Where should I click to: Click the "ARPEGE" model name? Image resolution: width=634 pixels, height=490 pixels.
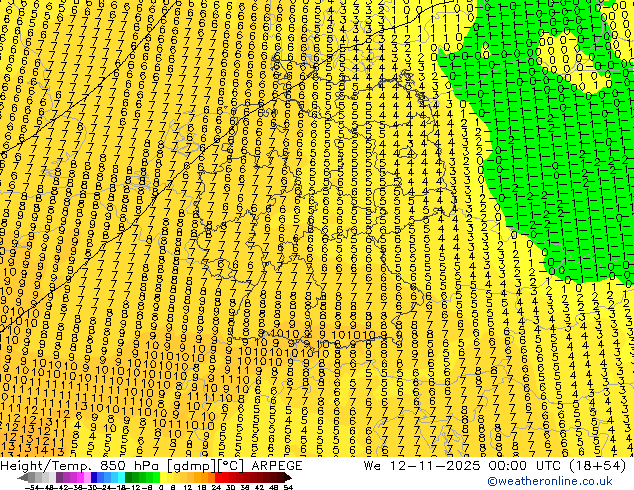click(x=277, y=466)
